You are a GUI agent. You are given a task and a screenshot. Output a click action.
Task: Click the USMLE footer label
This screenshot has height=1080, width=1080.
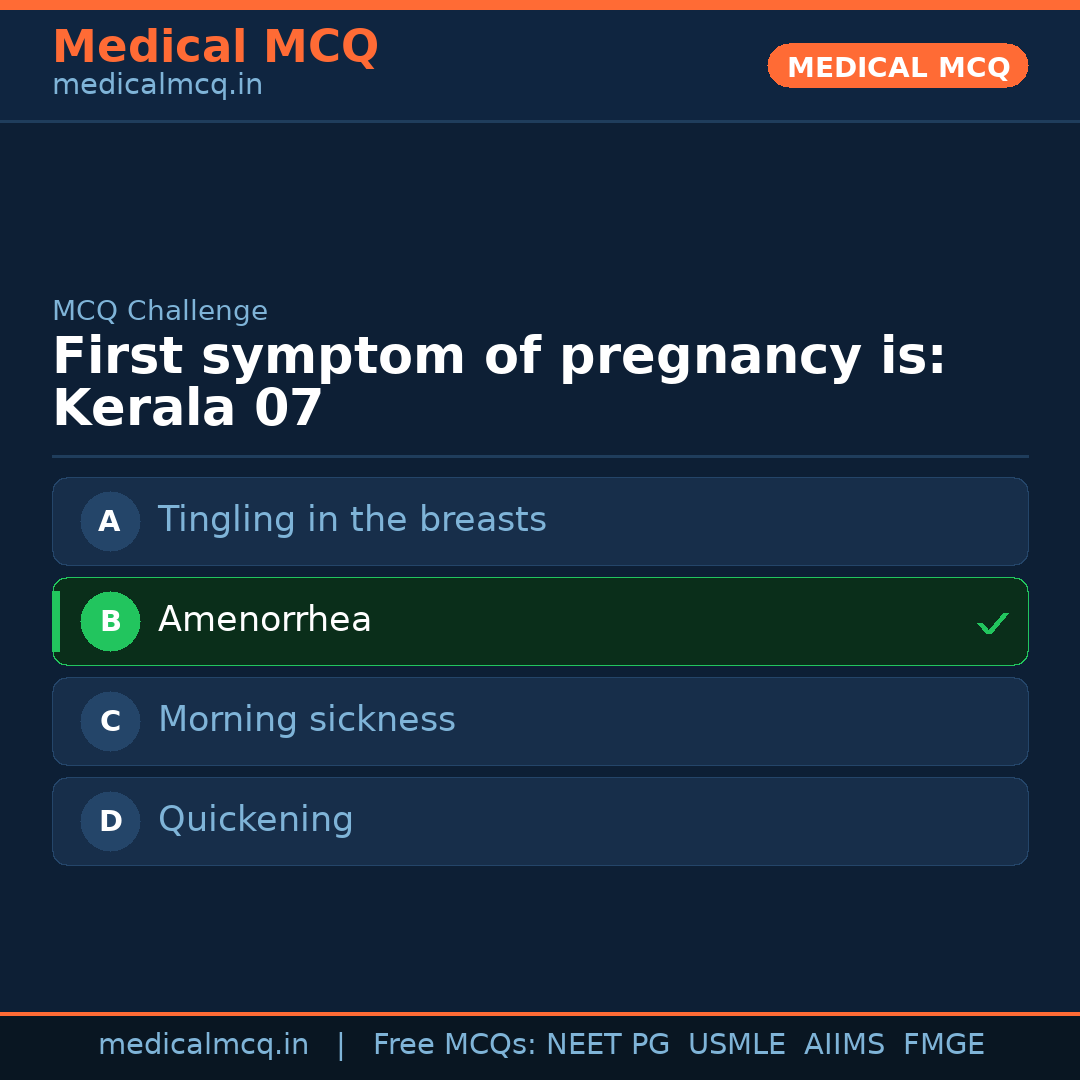click(x=737, y=1044)
